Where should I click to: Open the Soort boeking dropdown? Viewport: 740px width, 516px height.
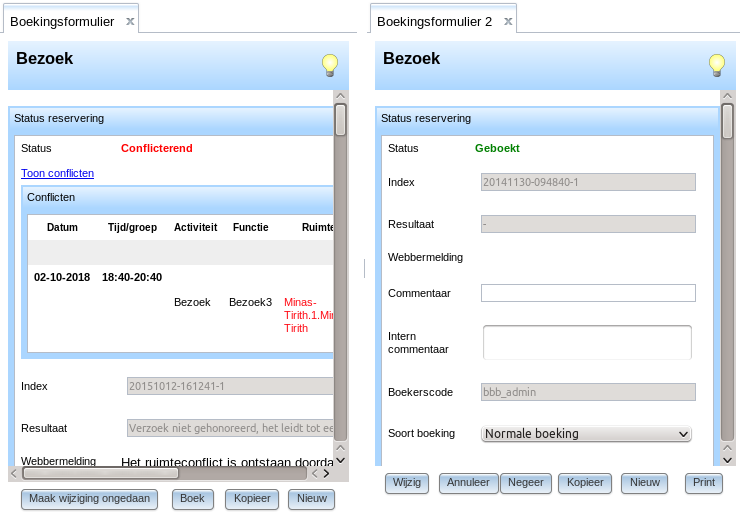point(586,434)
